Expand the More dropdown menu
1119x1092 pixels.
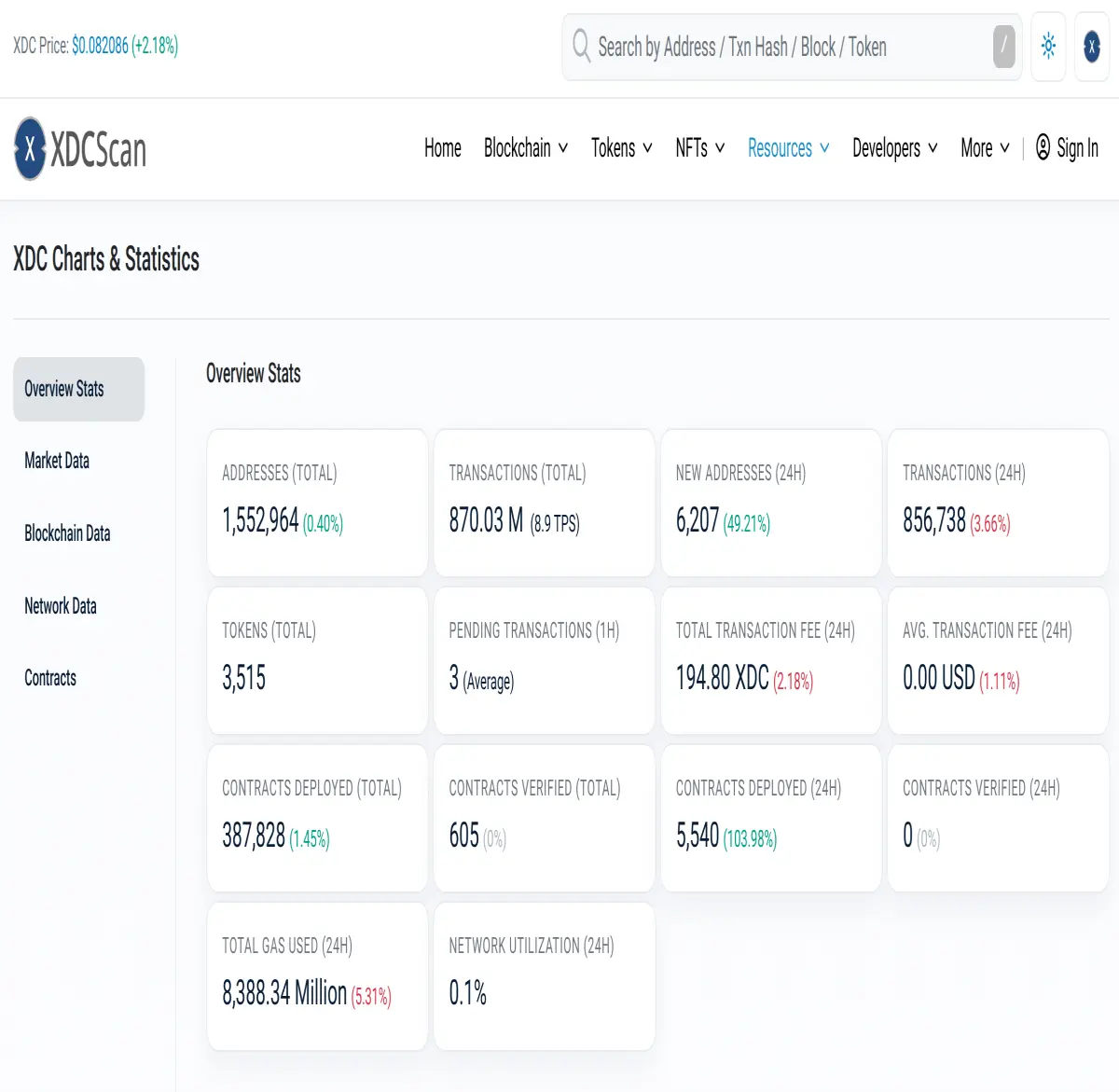[x=986, y=148]
